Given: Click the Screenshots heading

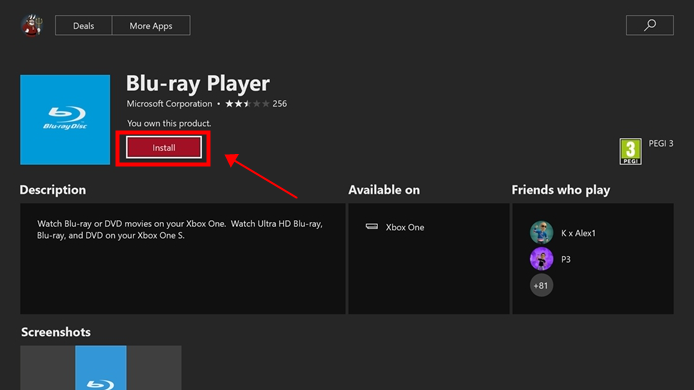Looking at the screenshot, I should click(x=56, y=332).
